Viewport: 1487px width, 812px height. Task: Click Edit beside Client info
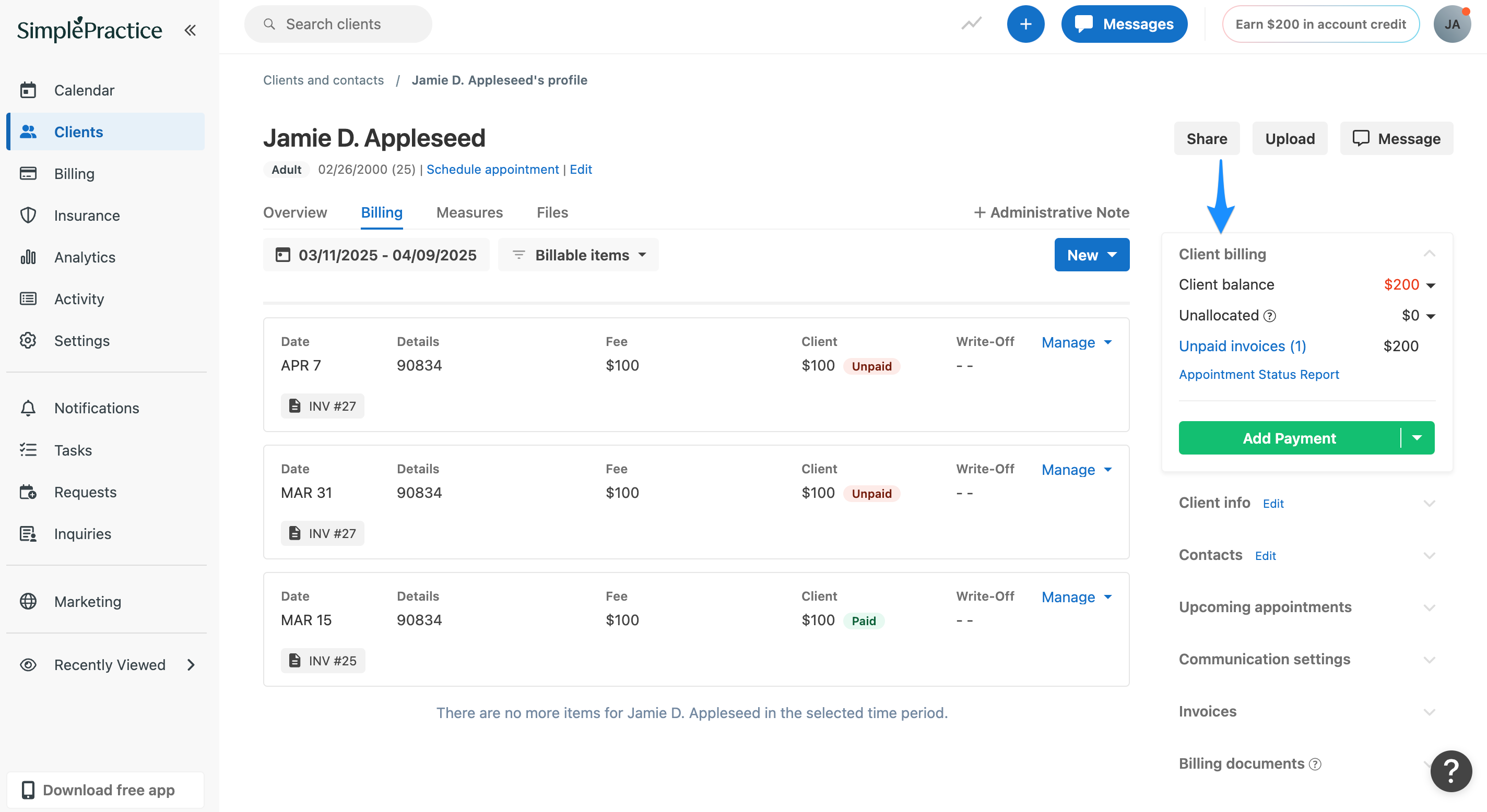pos(1273,504)
